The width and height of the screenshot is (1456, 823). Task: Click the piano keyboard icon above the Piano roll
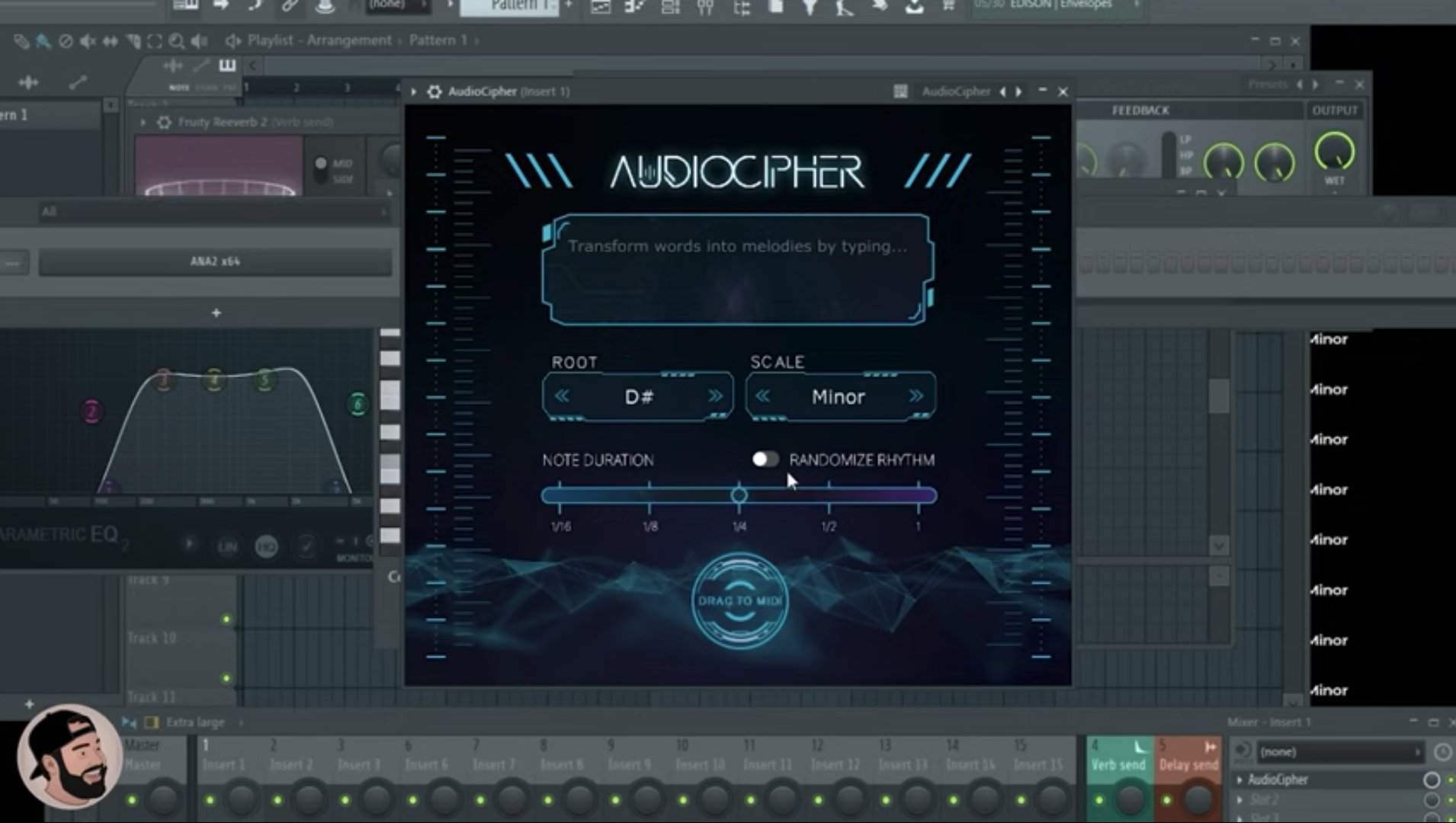tap(227, 66)
